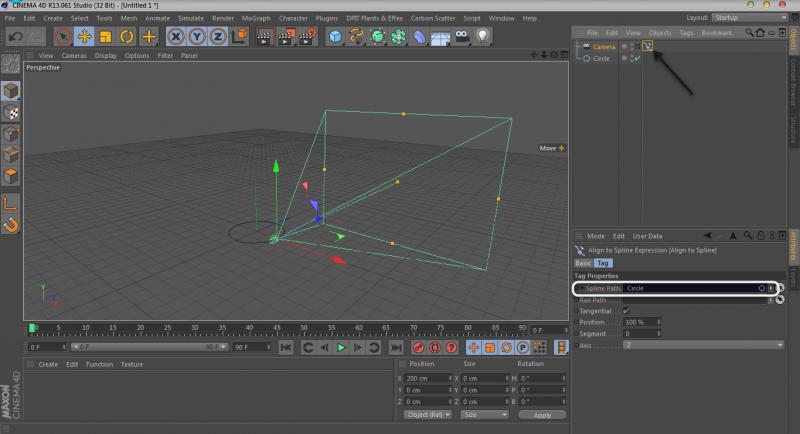Screen dimensions: 800x434
Task: Switch to the Basic tab in Attributes
Action: [583, 262]
